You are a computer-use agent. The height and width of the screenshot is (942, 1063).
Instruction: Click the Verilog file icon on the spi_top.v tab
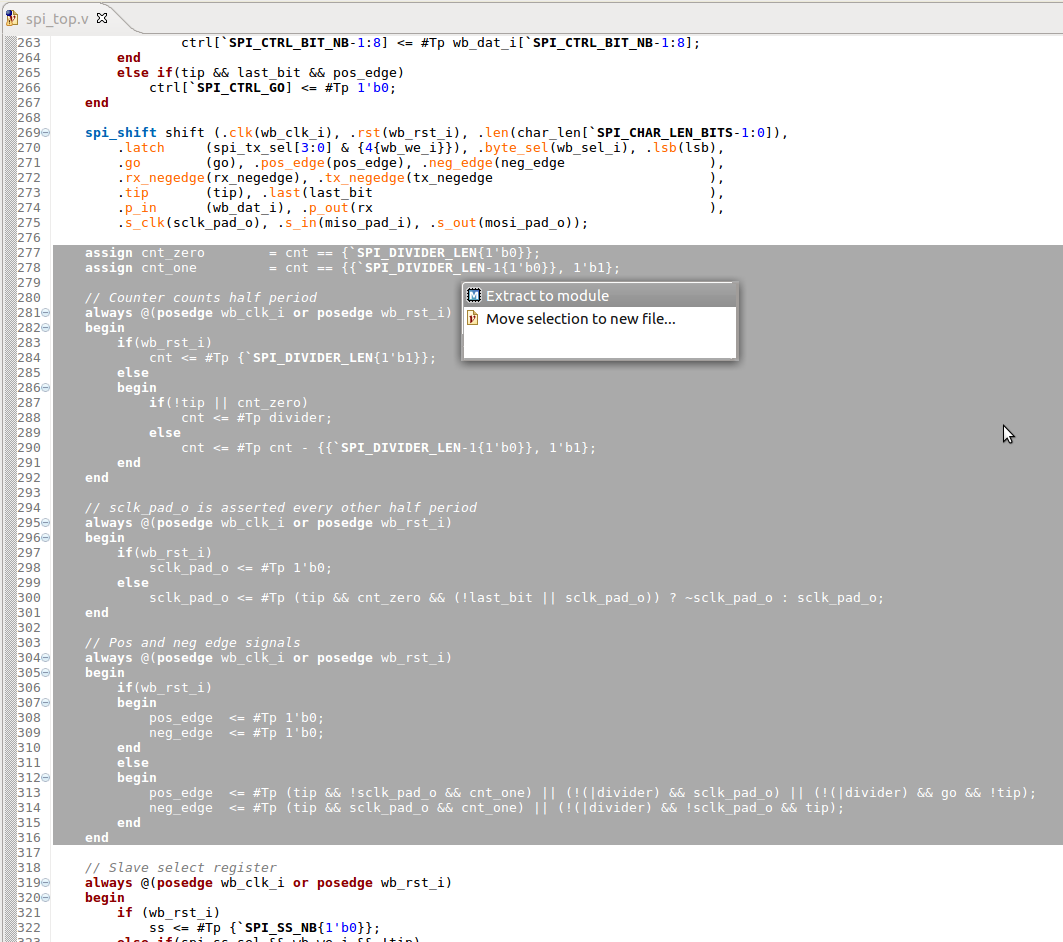[x=14, y=17]
